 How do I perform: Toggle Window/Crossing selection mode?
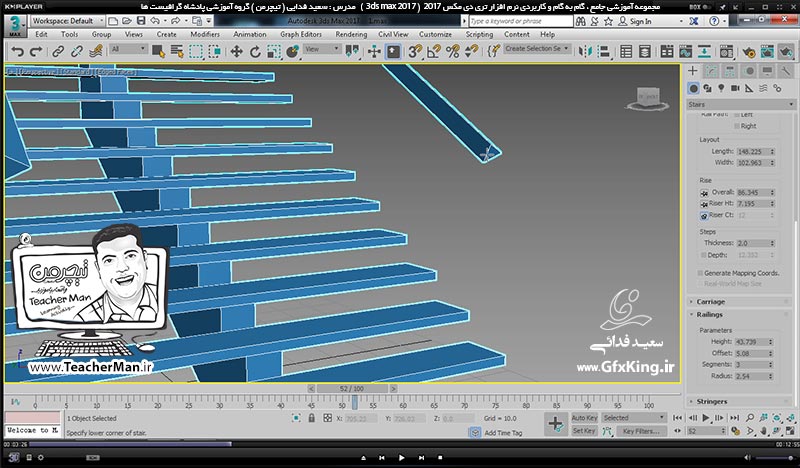click(x=215, y=52)
